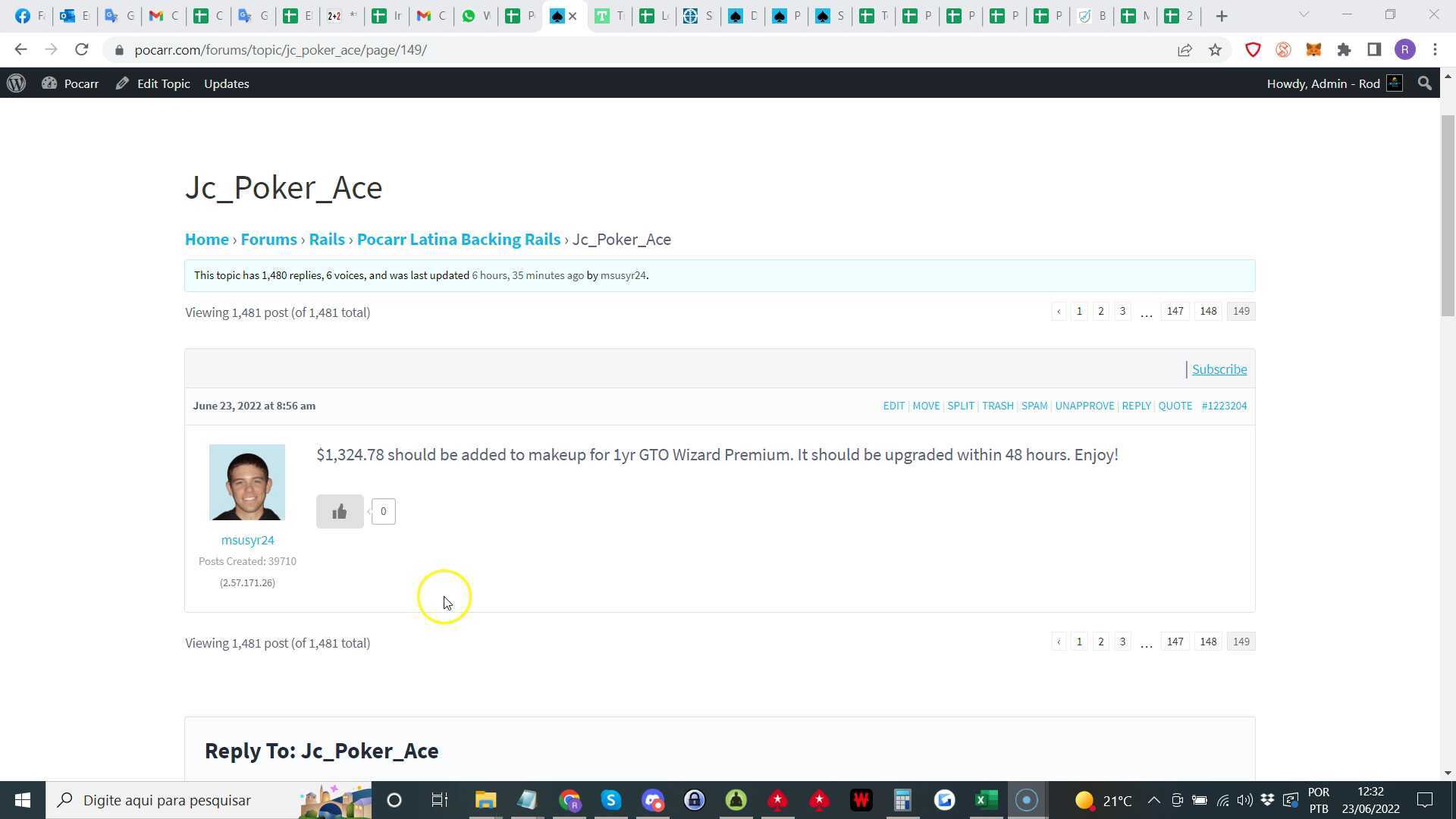This screenshot has width=1456, height=819.
Task: Open a new browser tab with plus
Action: 1222,16
